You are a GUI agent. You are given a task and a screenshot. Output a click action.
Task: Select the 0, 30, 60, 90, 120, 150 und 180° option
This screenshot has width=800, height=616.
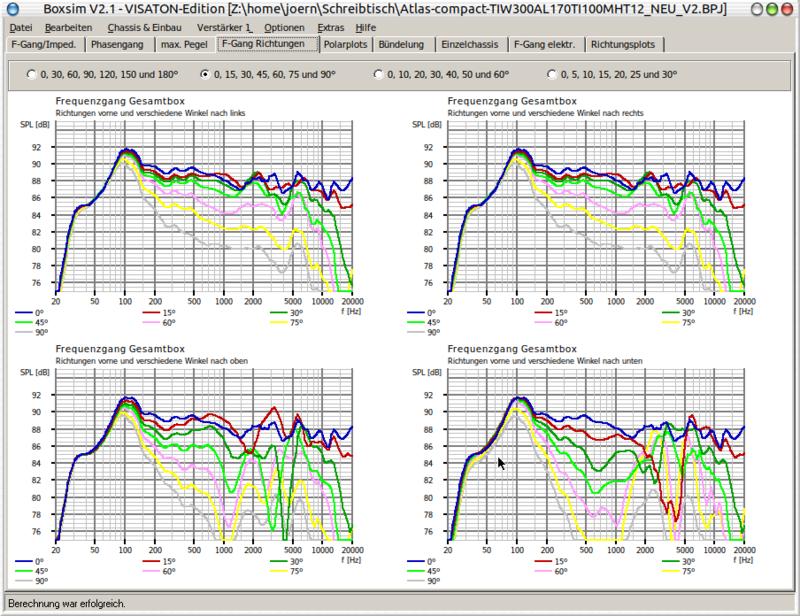103,75
